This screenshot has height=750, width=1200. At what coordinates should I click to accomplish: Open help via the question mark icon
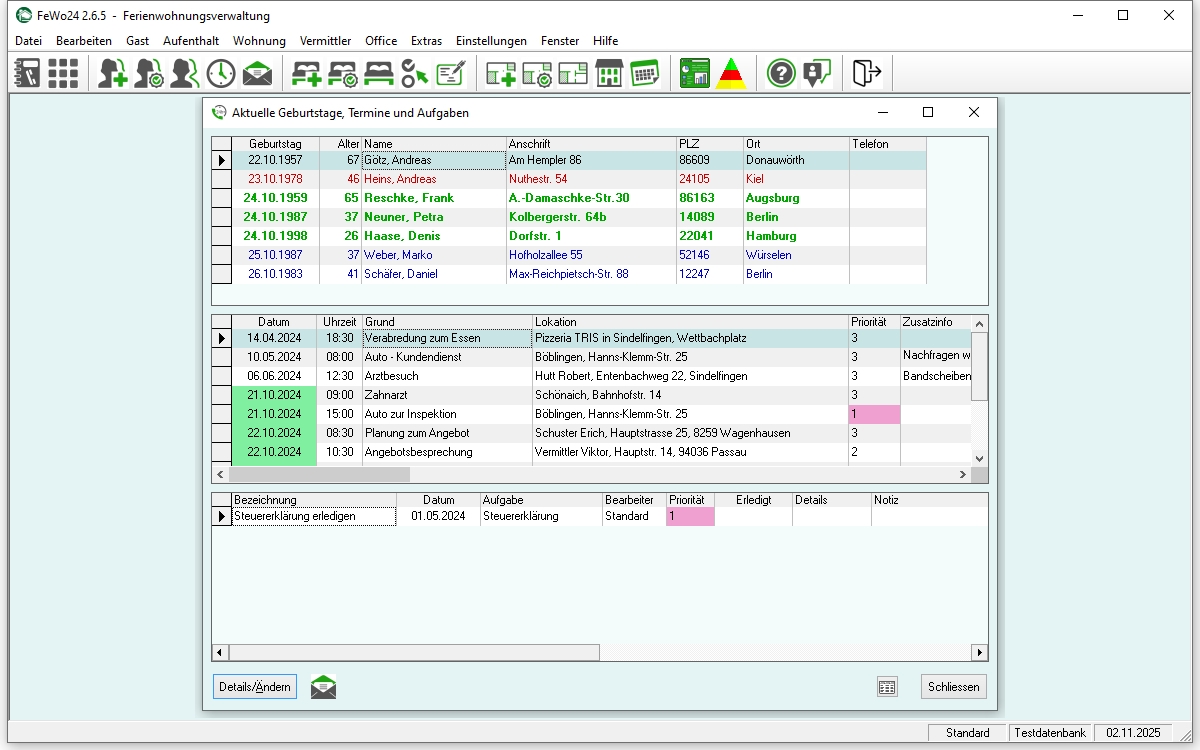tap(781, 73)
